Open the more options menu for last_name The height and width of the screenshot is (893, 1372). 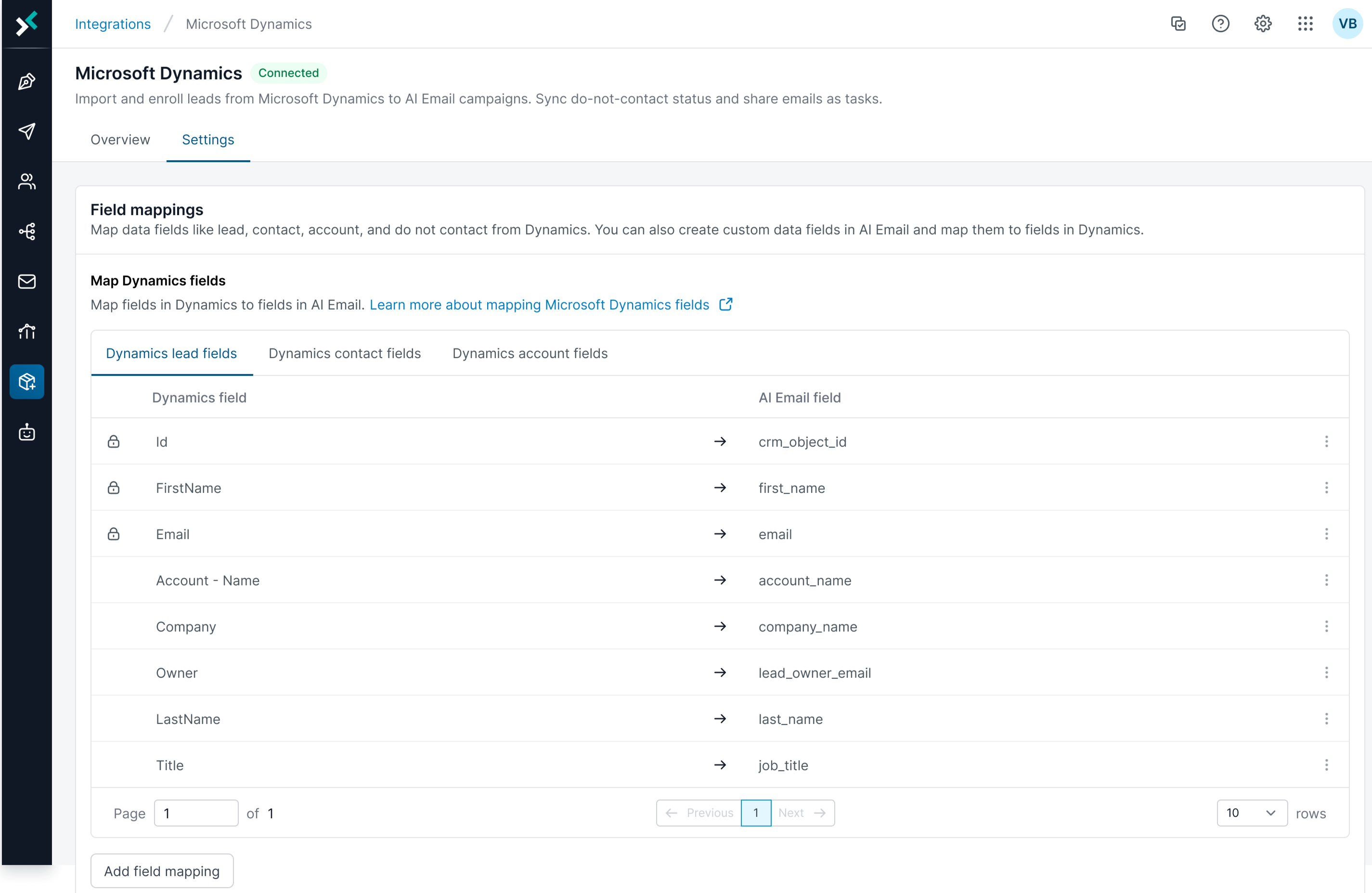[x=1326, y=718]
